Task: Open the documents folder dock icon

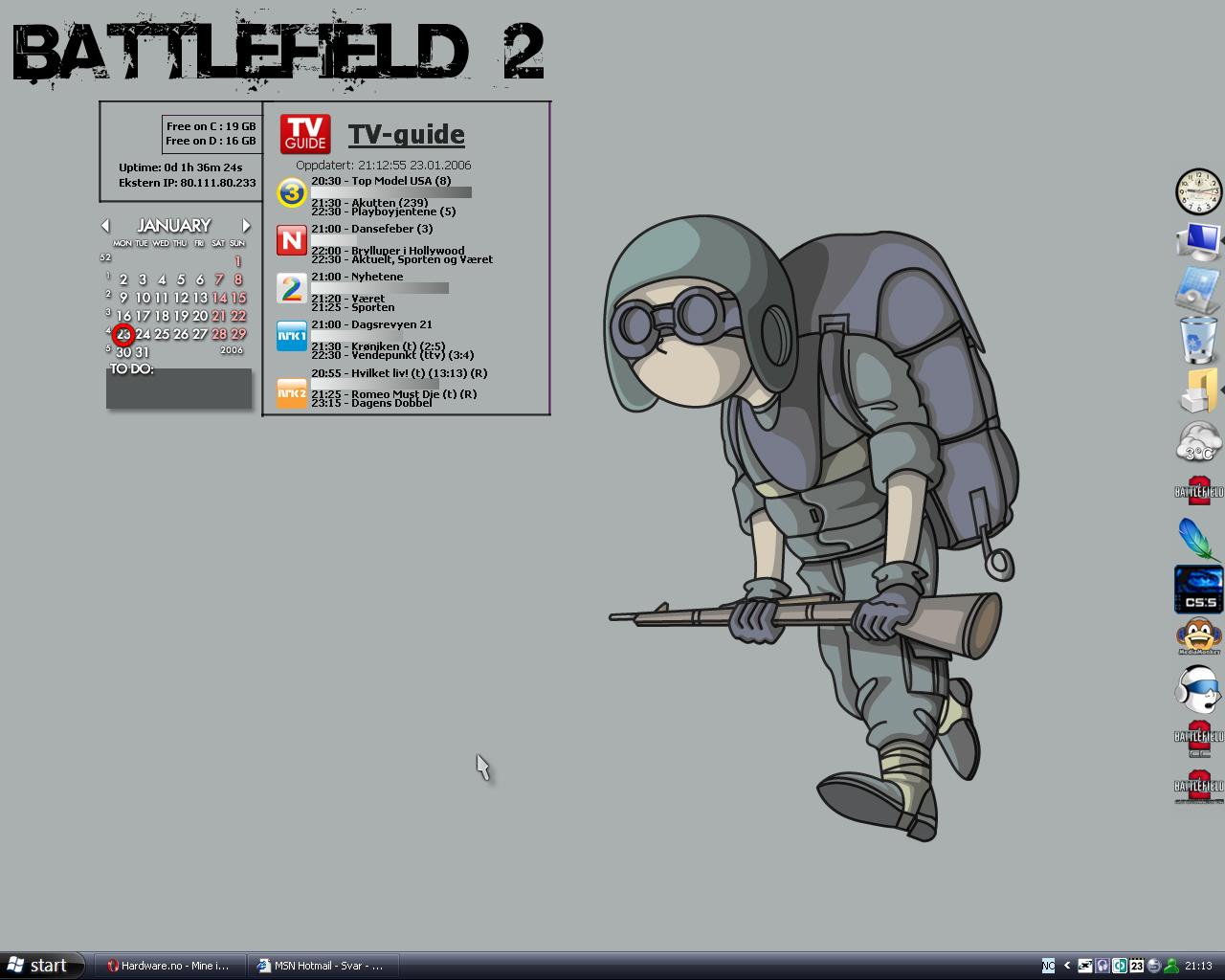Action: pyautogui.click(x=1196, y=390)
